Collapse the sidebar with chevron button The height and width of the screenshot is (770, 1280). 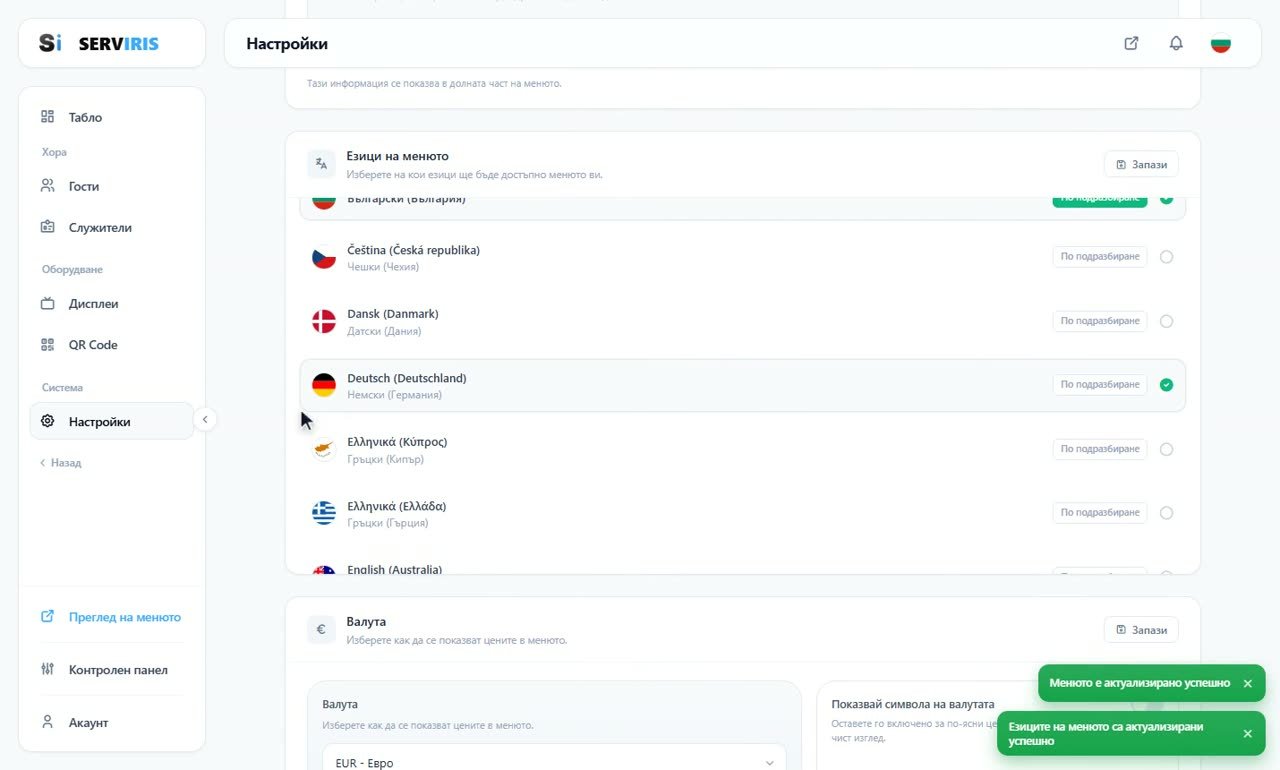pos(204,420)
